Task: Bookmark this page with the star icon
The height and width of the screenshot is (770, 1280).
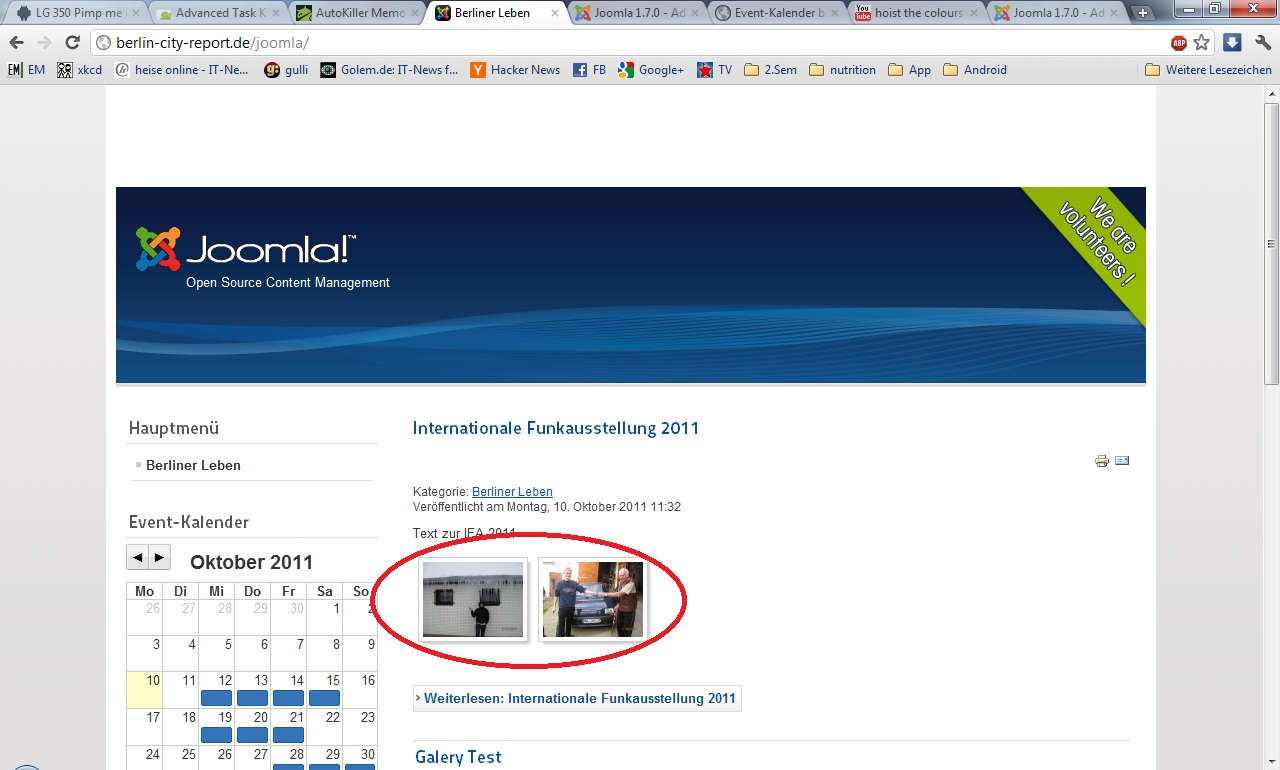Action: point(1202,43)
